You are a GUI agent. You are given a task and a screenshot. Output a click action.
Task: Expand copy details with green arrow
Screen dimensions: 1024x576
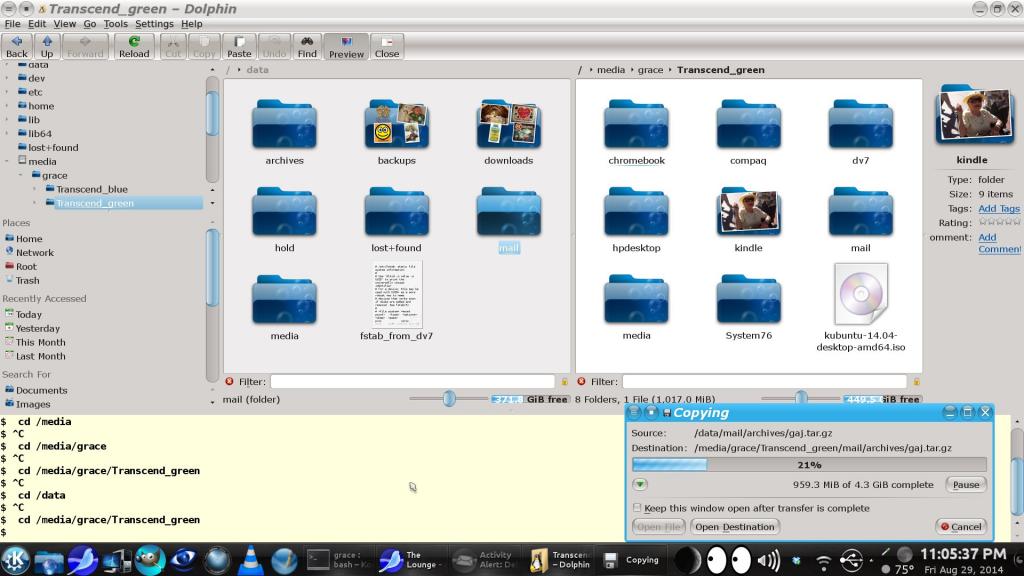point(639,484)
